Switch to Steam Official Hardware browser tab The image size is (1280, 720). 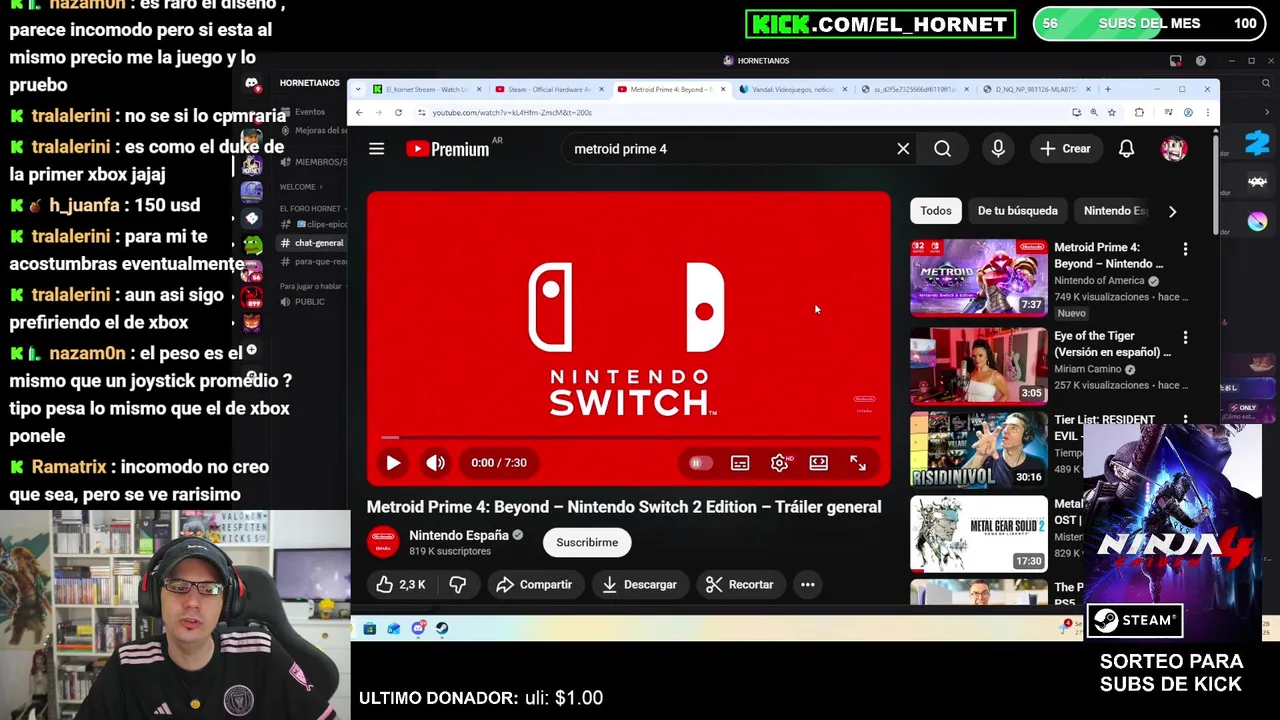548,89
